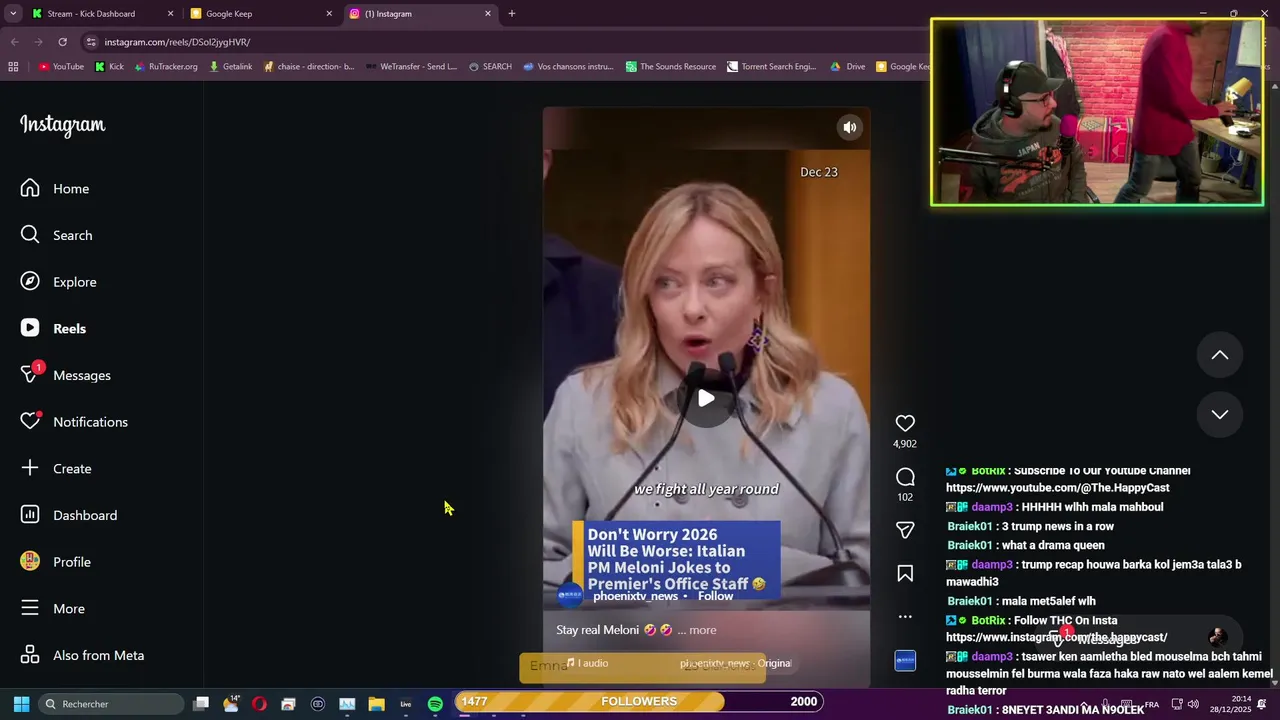Open Spotify from the taskbar
This screenshot has height=720, width=1280.
pyautogui.click(x=435, y=704)
